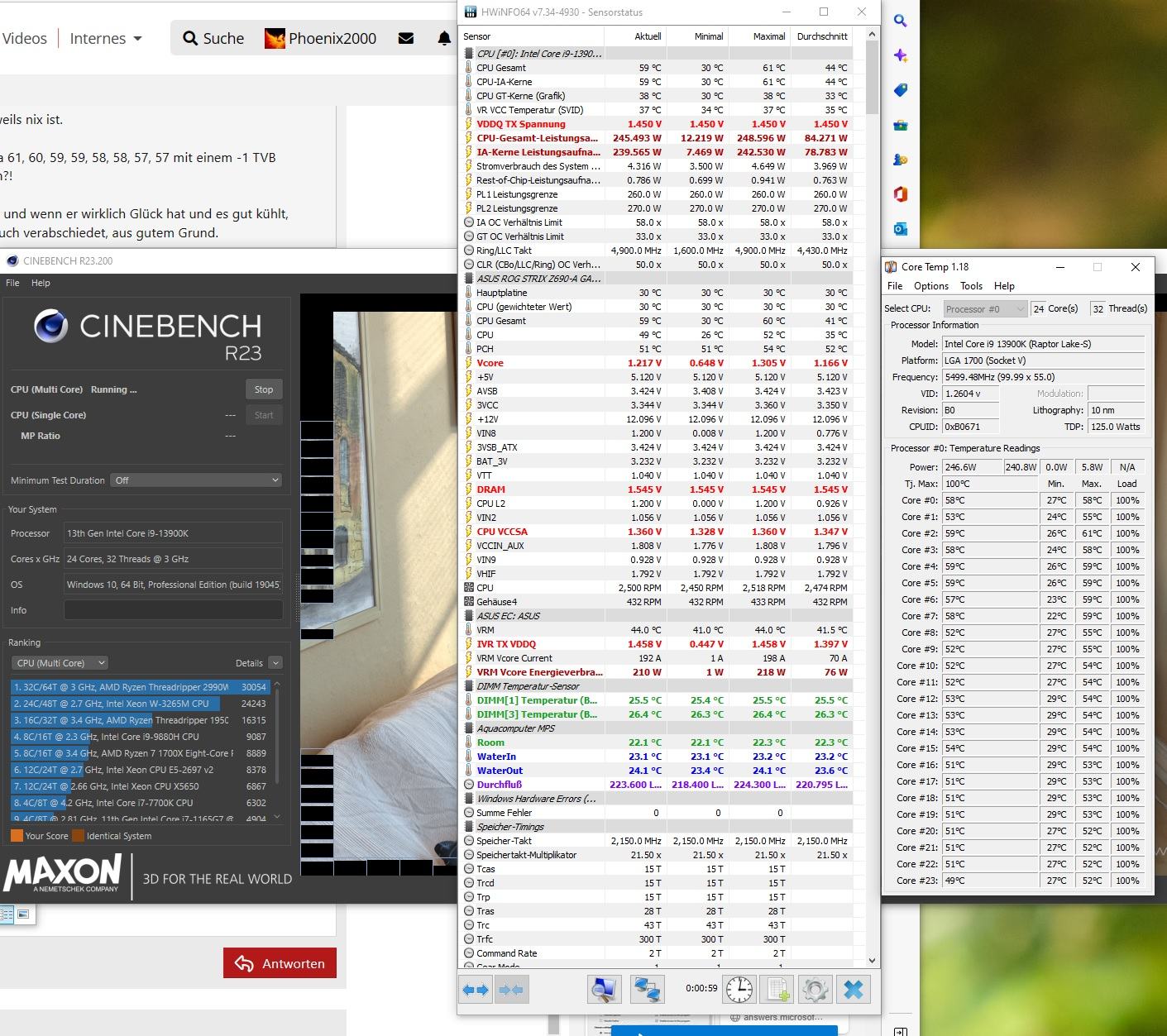
Task: Start logging with the document plus icon
Action: pyautogui.click(x=777, y=990)
